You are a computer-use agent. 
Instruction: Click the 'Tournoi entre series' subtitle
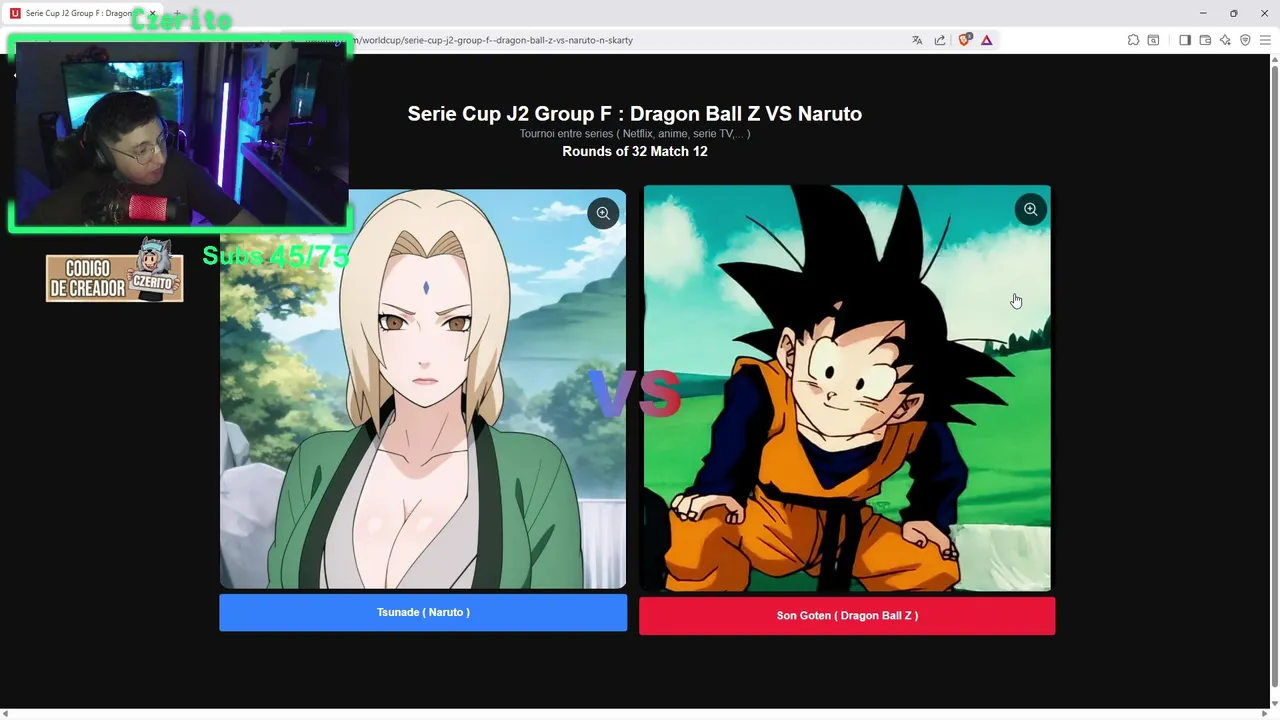tap(634, 133)
